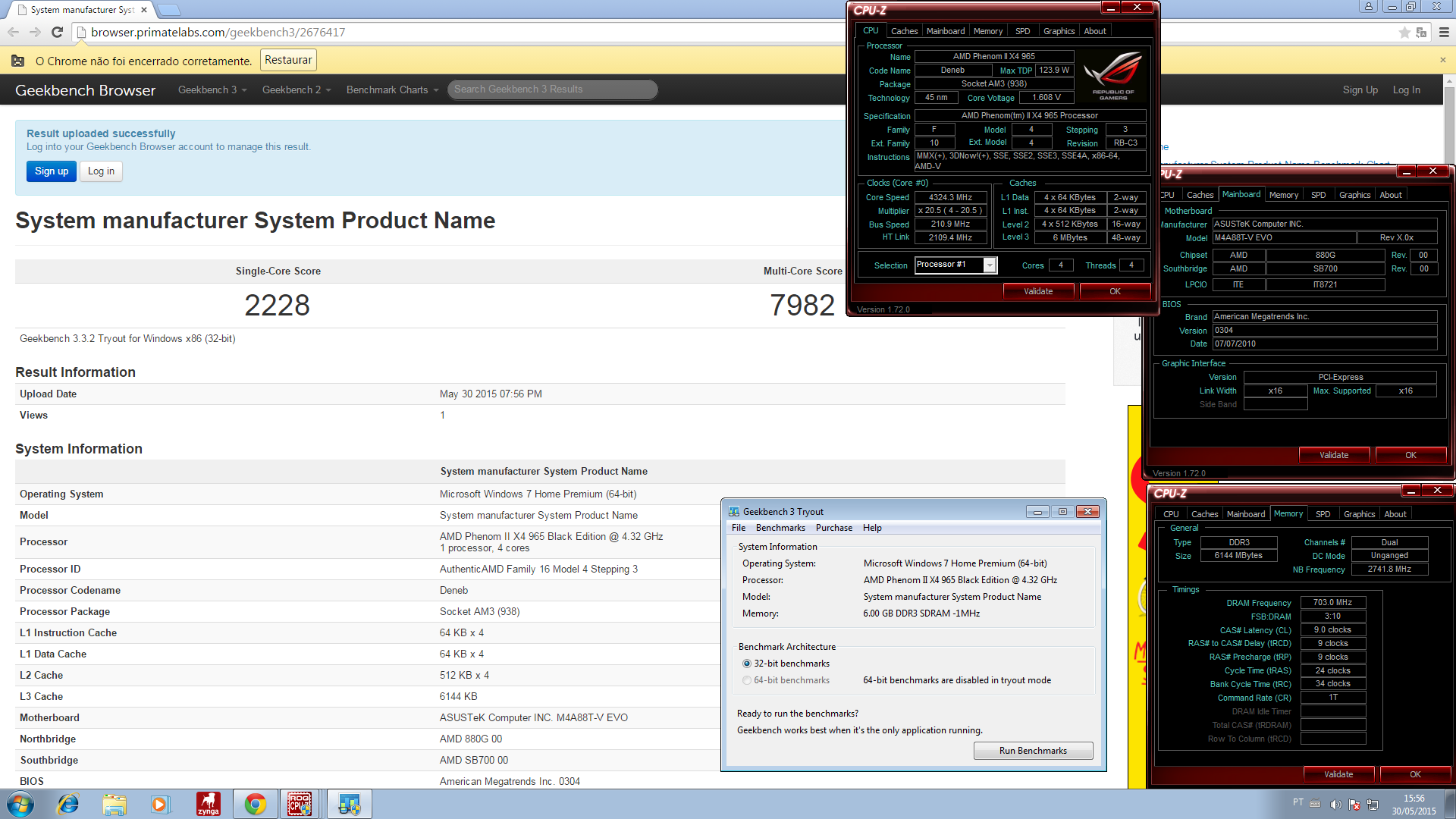Expand the Benchmark Charts dropdown
Image resolution: width=1456 pixels, height=819 pixels.
(x=392, y=89)
